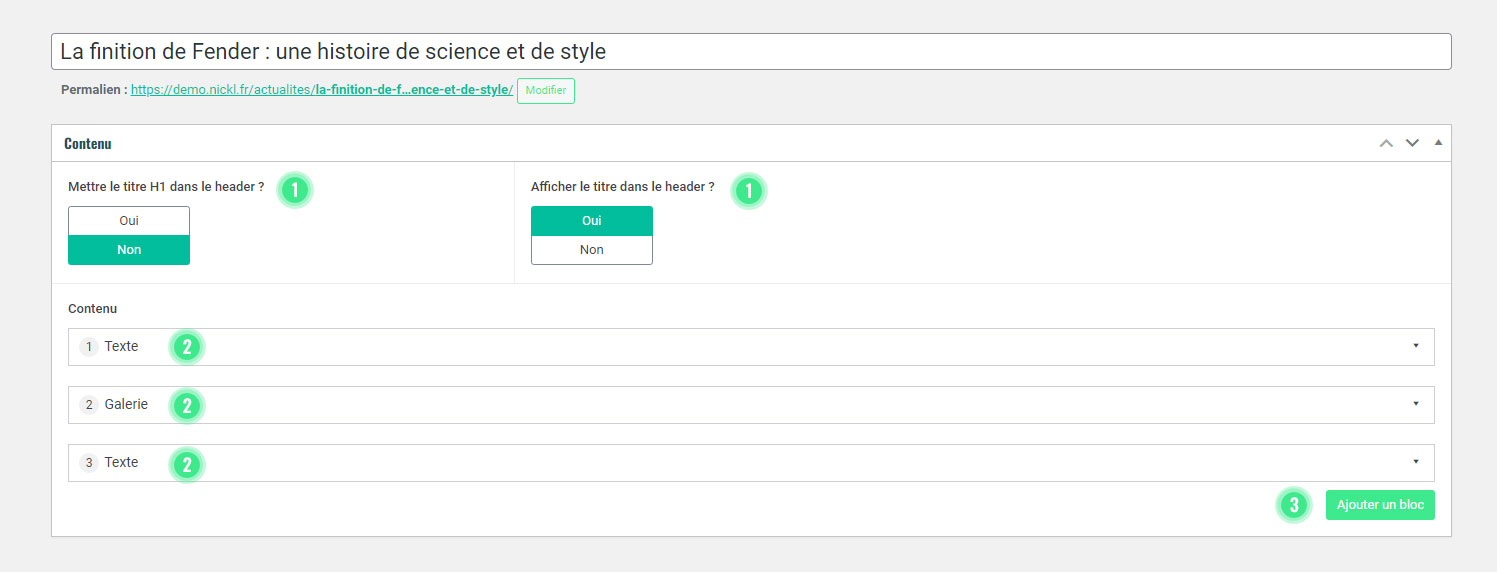Click Modifier next to the permalink

click(x=546, y=91)
